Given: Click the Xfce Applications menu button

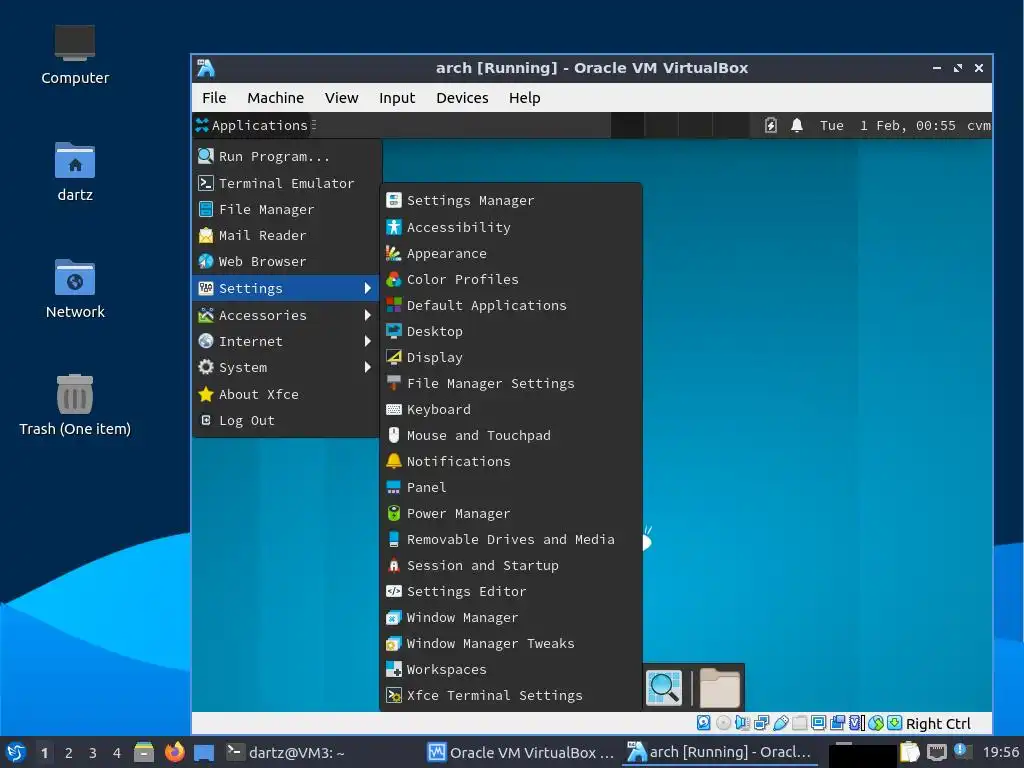Looking at the screenshot, I should pos(252,125).
